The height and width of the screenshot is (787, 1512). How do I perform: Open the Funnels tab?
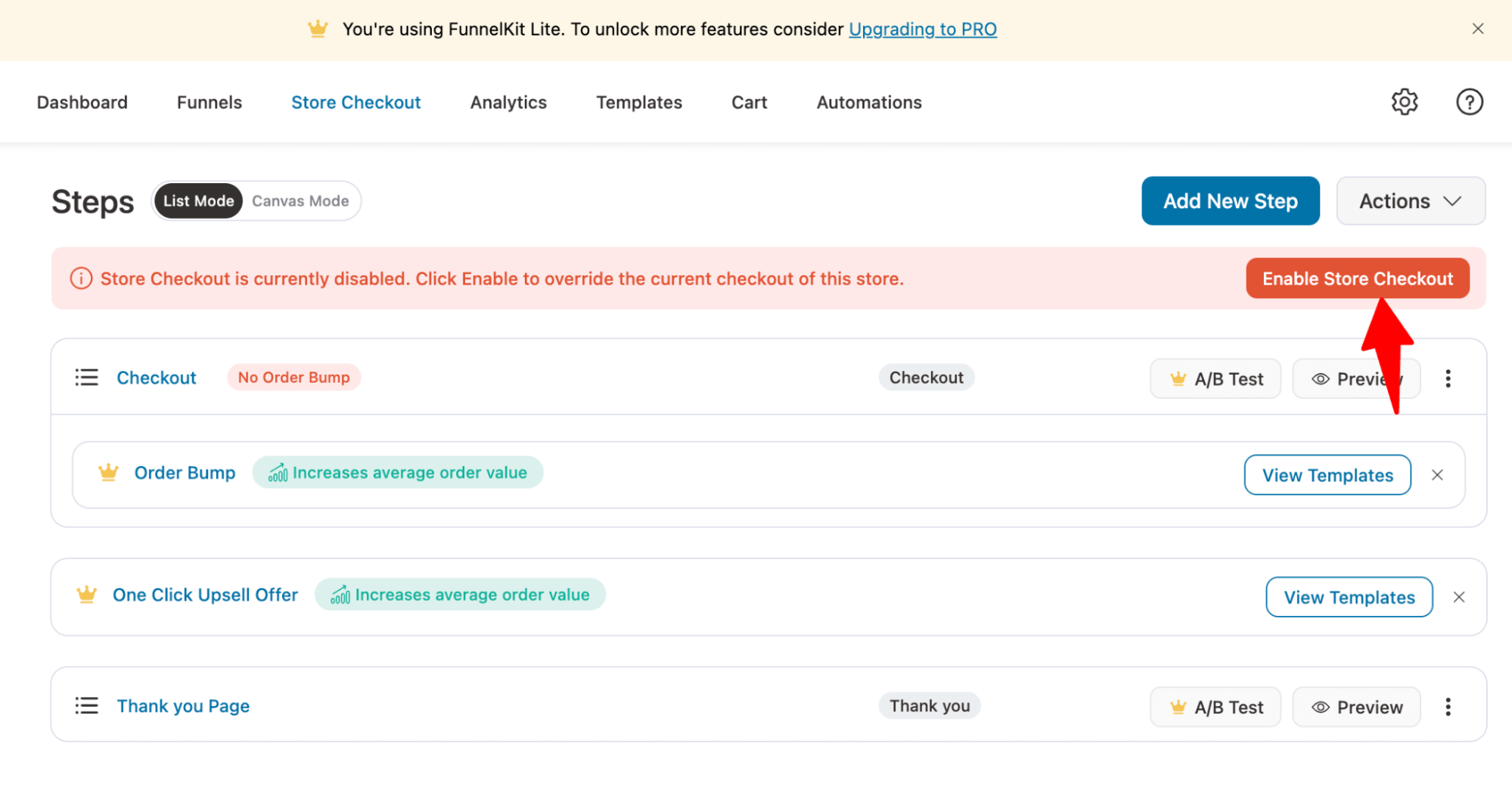(x=210, y=102)
